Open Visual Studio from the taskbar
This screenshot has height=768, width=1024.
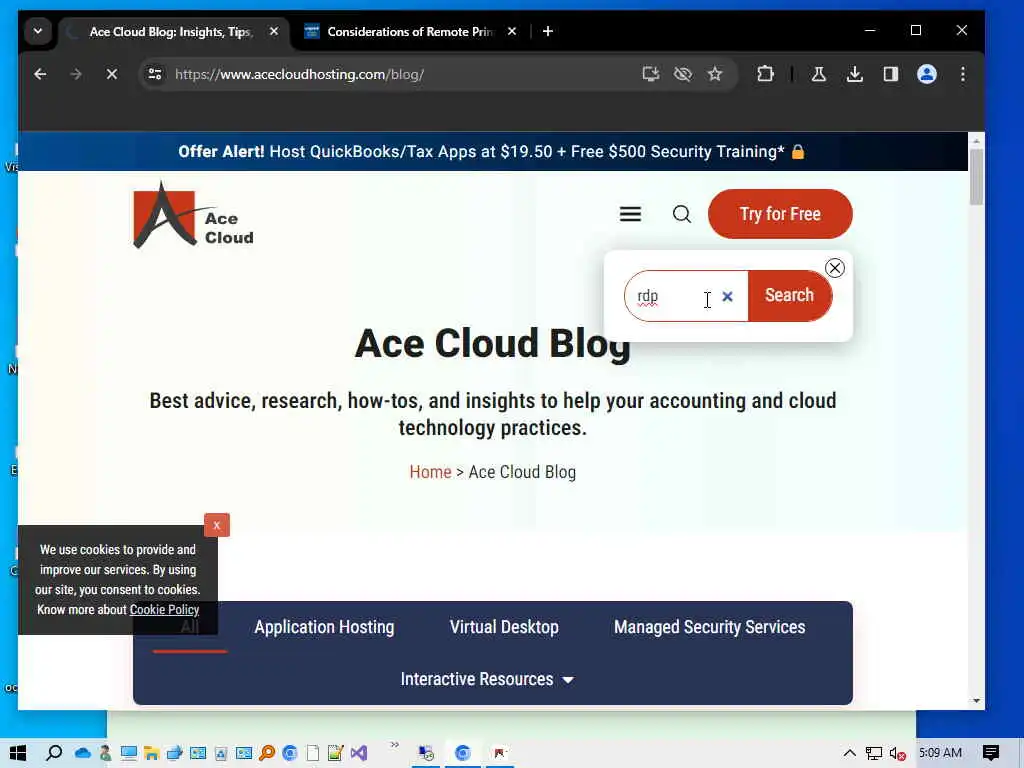359,753
